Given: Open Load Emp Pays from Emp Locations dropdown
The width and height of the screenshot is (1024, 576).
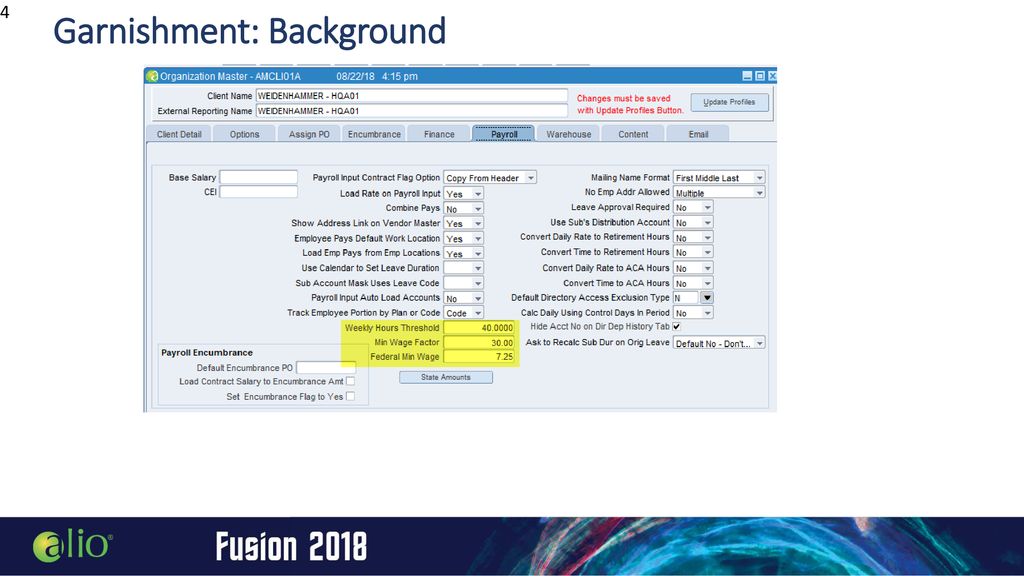Looking at the screenshot, I should point(464,253).
